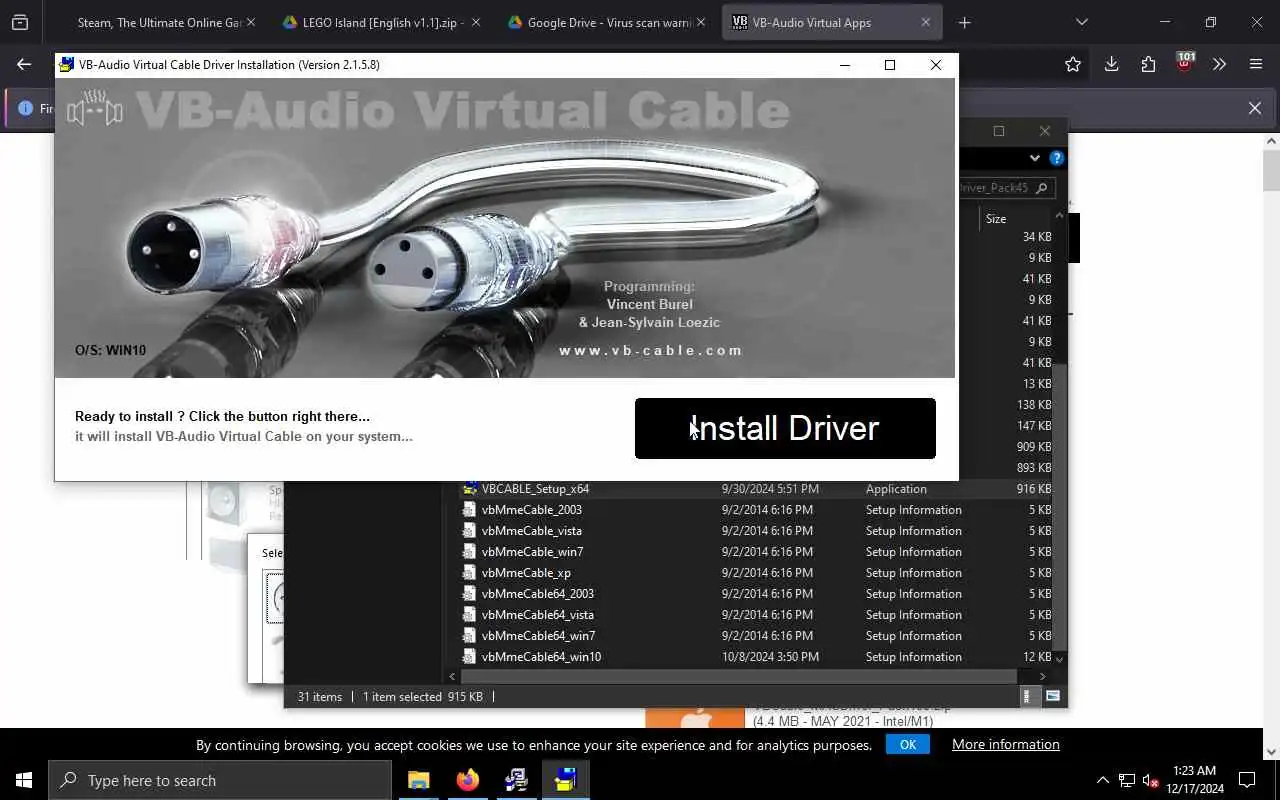This screenshot has width=1280, height=800.
Task: Go back with the browser back arrow
Action: (24, 64)
